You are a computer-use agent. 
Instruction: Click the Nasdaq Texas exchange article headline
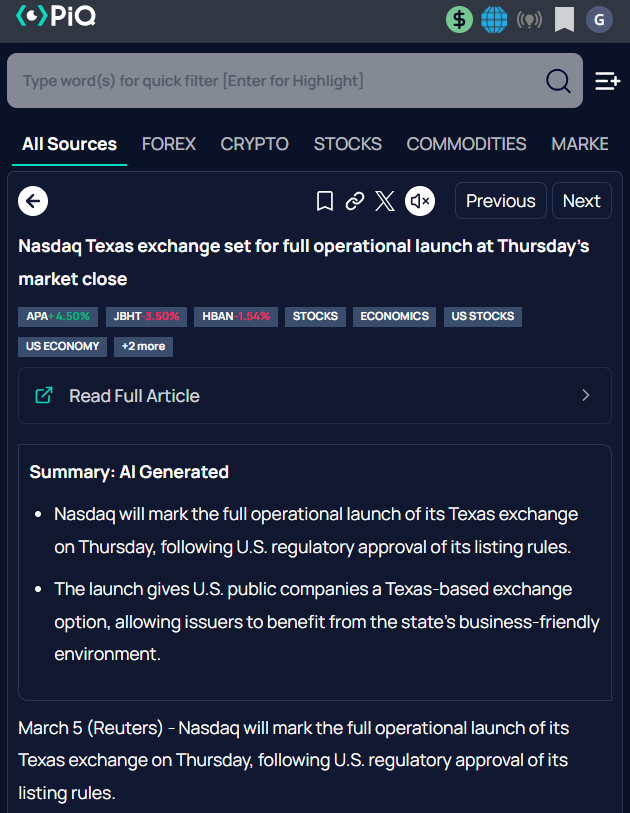click(x=304, y=262)
